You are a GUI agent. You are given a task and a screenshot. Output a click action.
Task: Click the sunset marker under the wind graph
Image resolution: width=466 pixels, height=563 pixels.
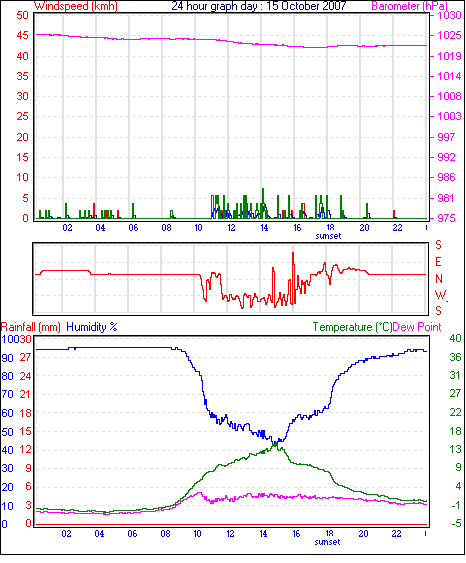328,236
